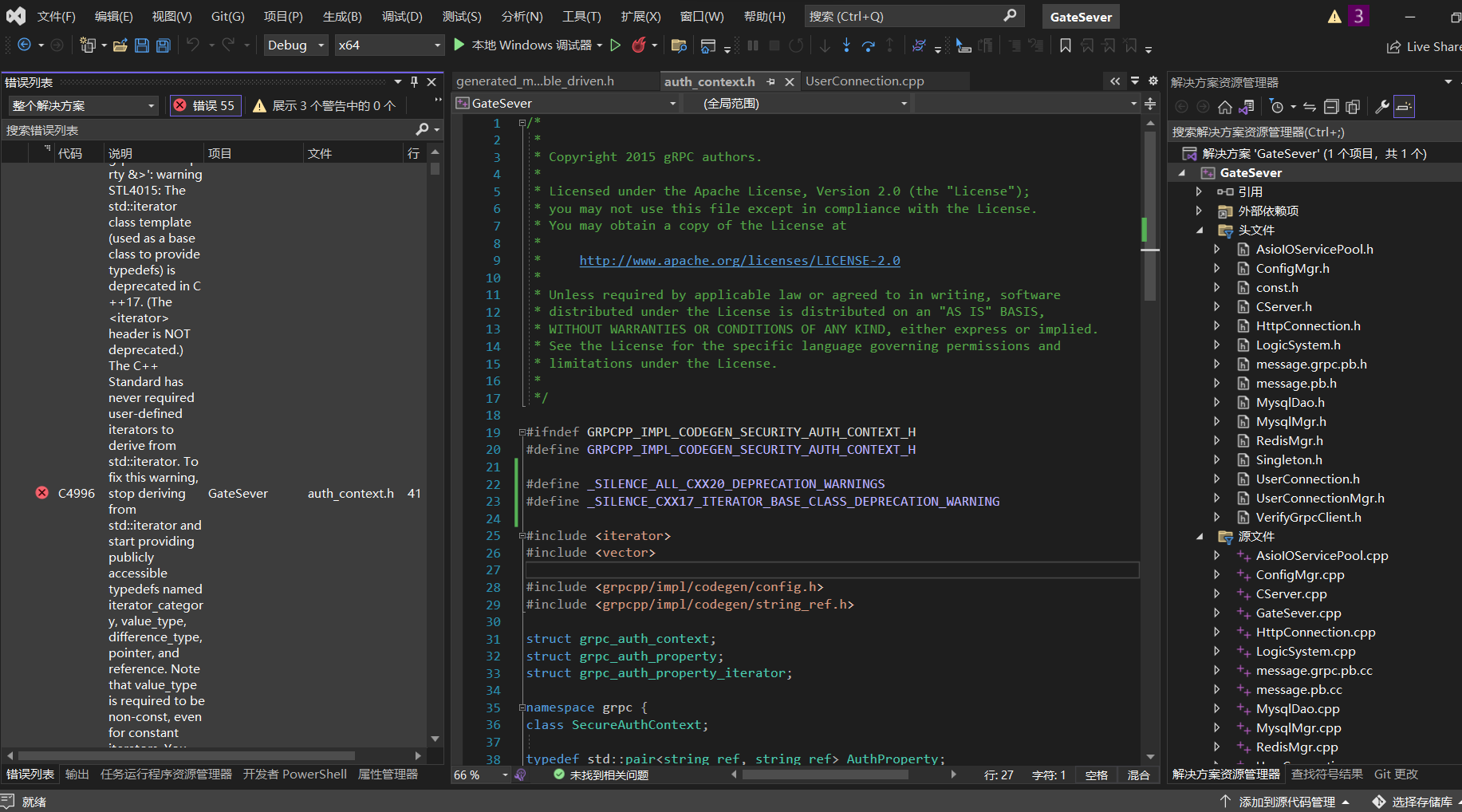This screenshot has width=1462, height=812.
Task: Click the Step Over debug icon
Action: pos(869,45)
